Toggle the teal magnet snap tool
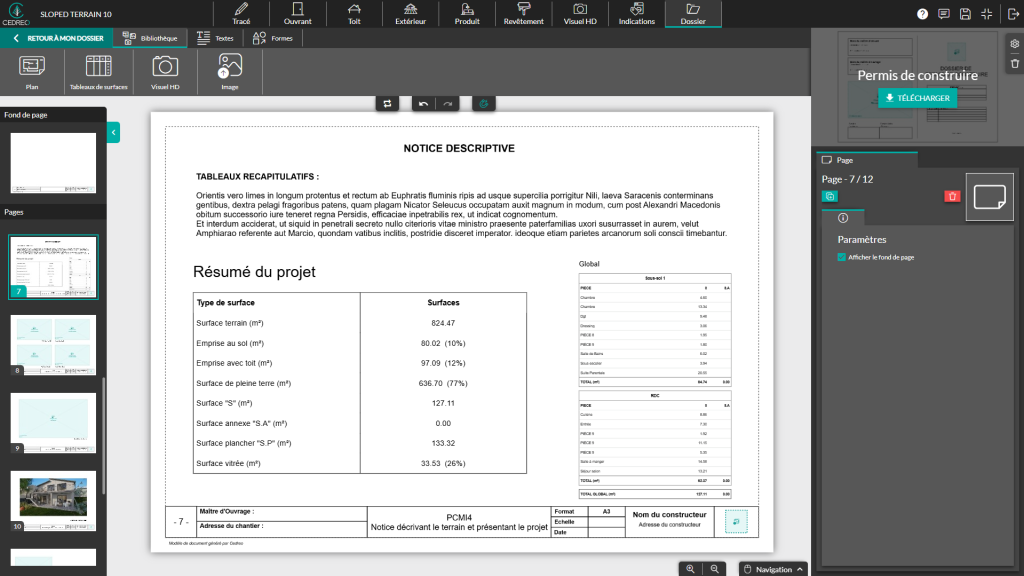The height and width of the screenshot is (576, 1024). (x=484, y=103)
